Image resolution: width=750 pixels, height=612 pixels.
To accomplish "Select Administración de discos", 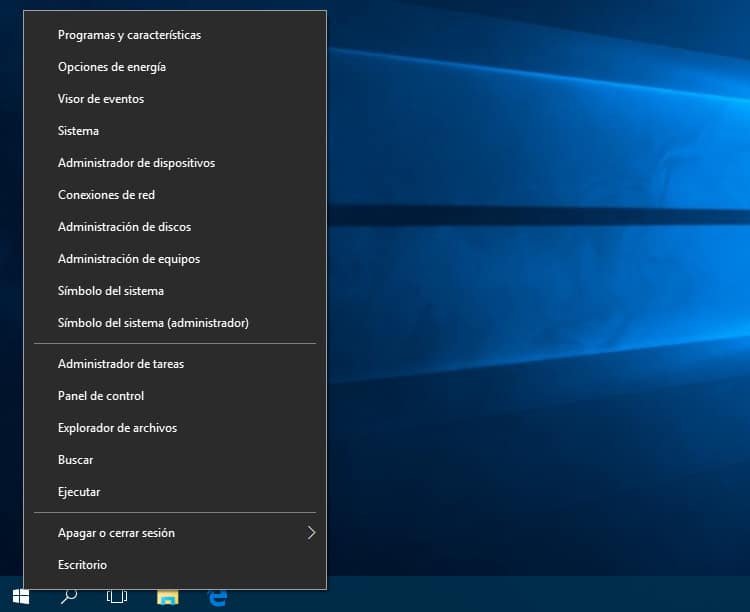I will click(x=175, y=227).
